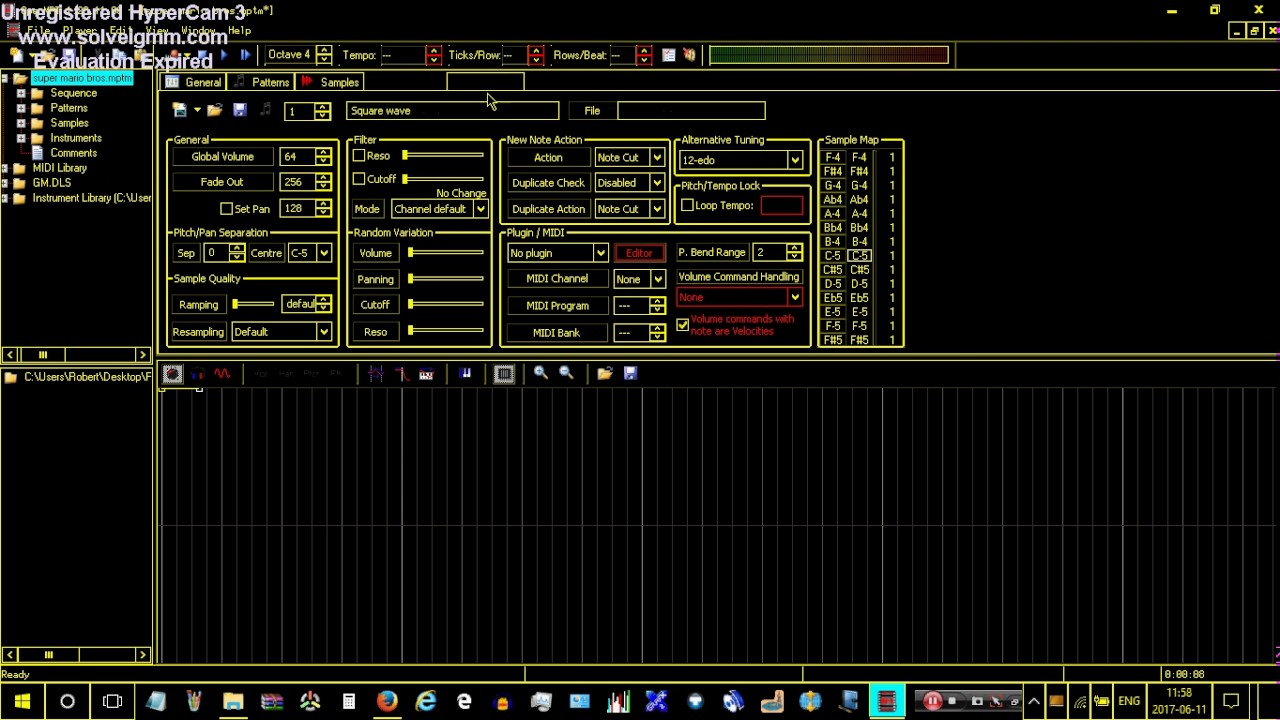
Task: Click the play pattern icon in main toolbar
Action: pos(245,55)
